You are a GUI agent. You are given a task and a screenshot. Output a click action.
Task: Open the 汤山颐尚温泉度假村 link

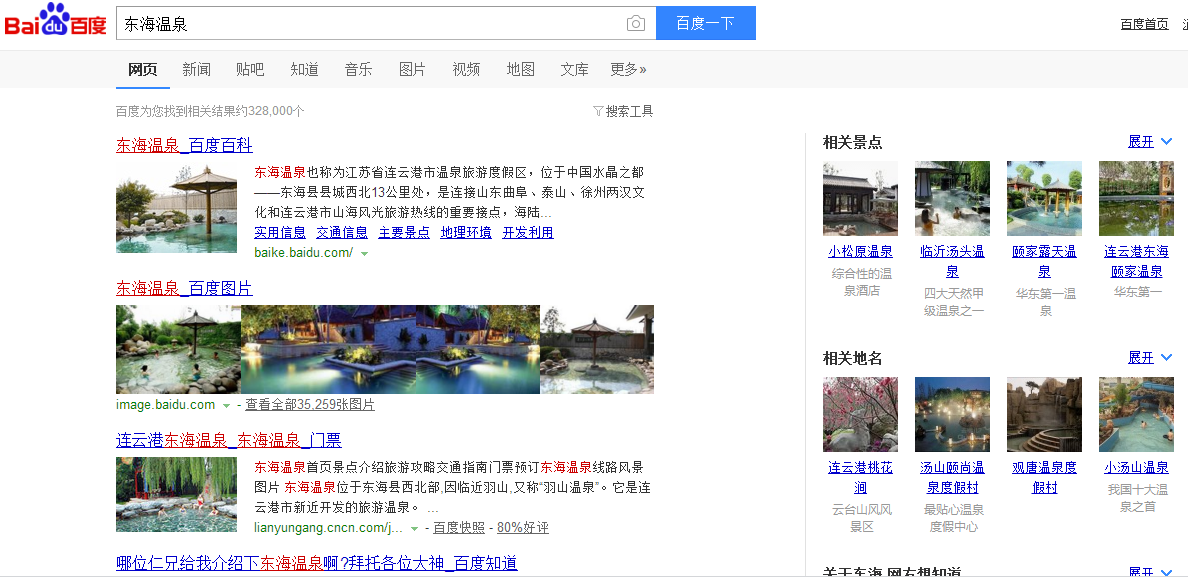[952, 478]
